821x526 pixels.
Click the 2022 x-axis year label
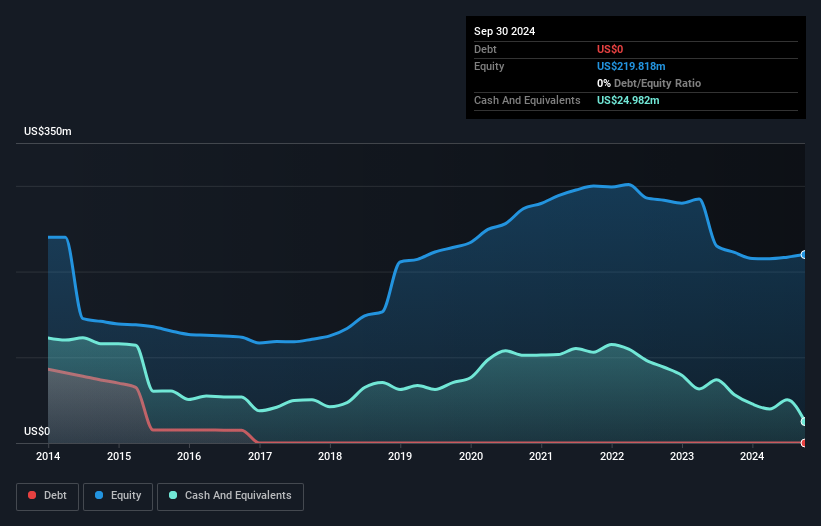pyautogui.click(x=611, y=457)
